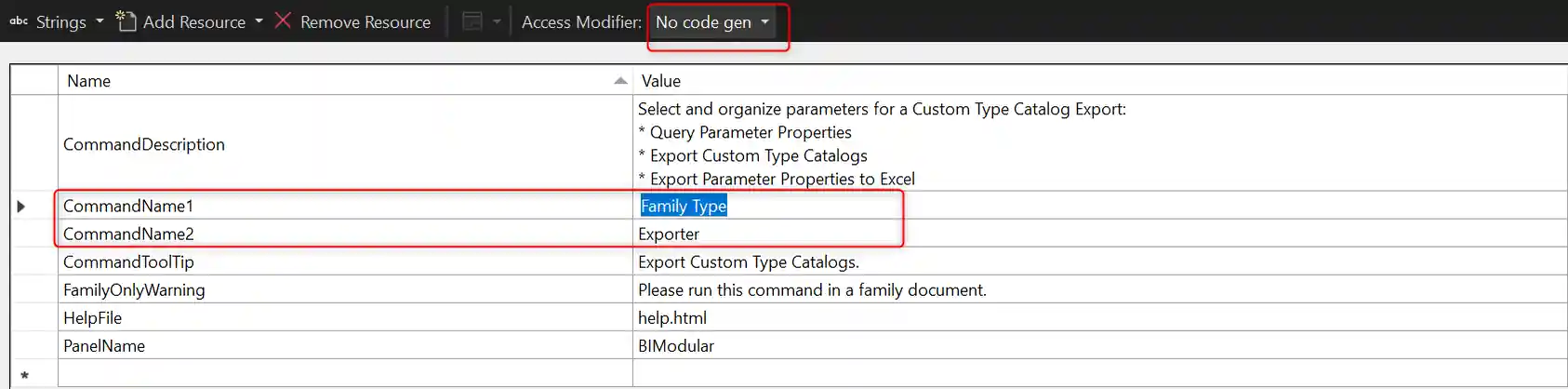Image resolution: width=1568 pixels, height=389 pixels.
Task: Open the Strings resource type dropdown arrow
Action: [100, 21]
